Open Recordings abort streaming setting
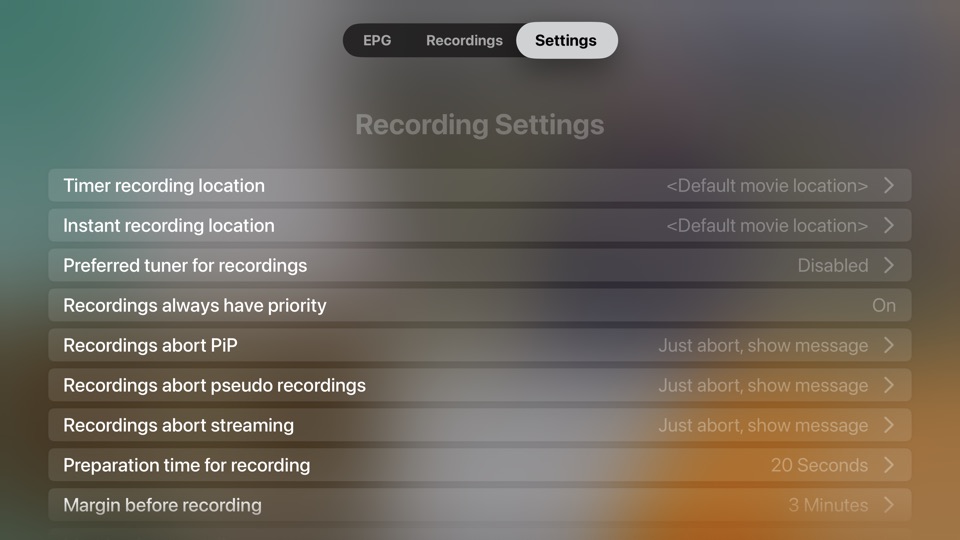 tap(479, 425)
